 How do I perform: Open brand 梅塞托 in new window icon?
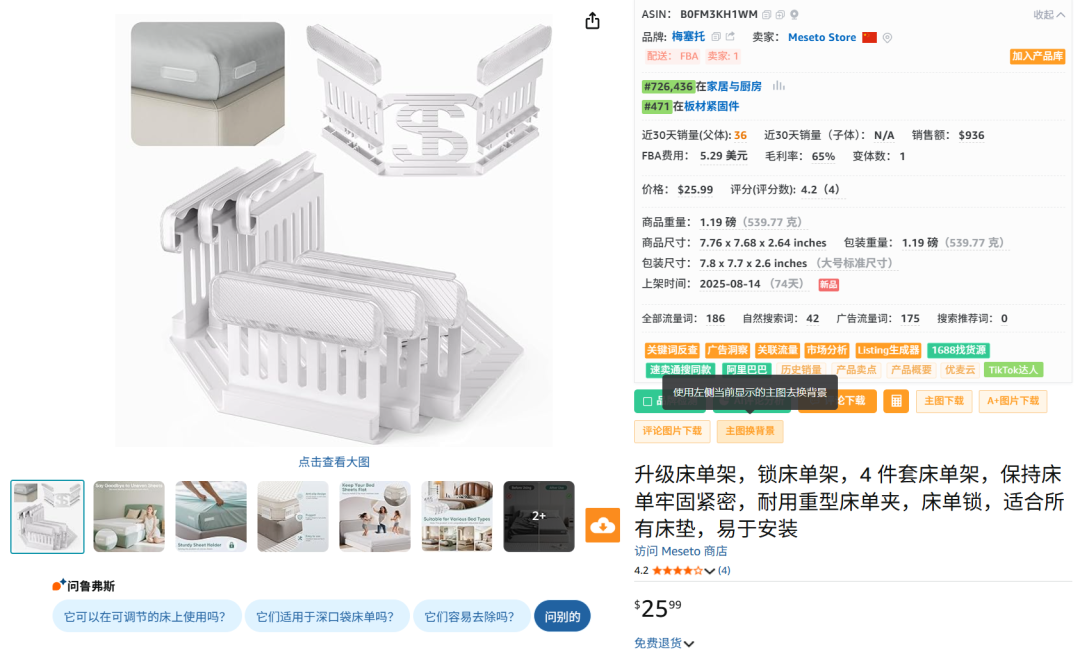pos(730,37)
